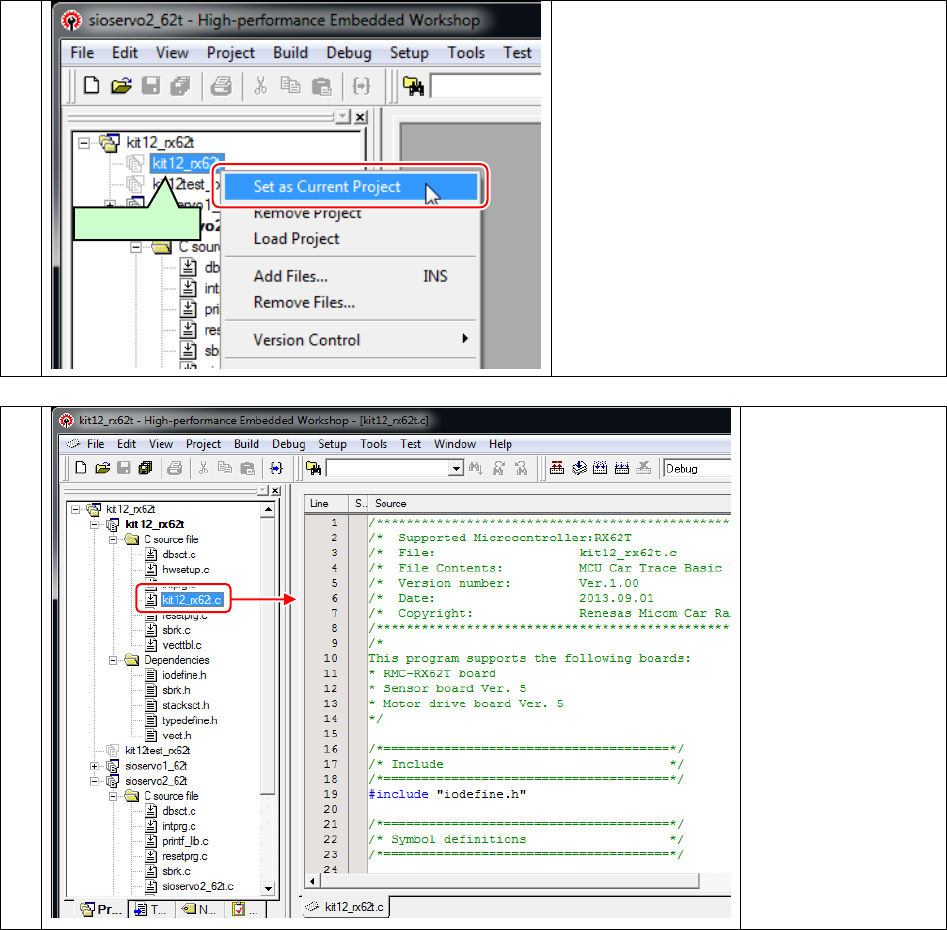Select the kit12test_rx62t project
947x930 pixels.
[157, 751]
